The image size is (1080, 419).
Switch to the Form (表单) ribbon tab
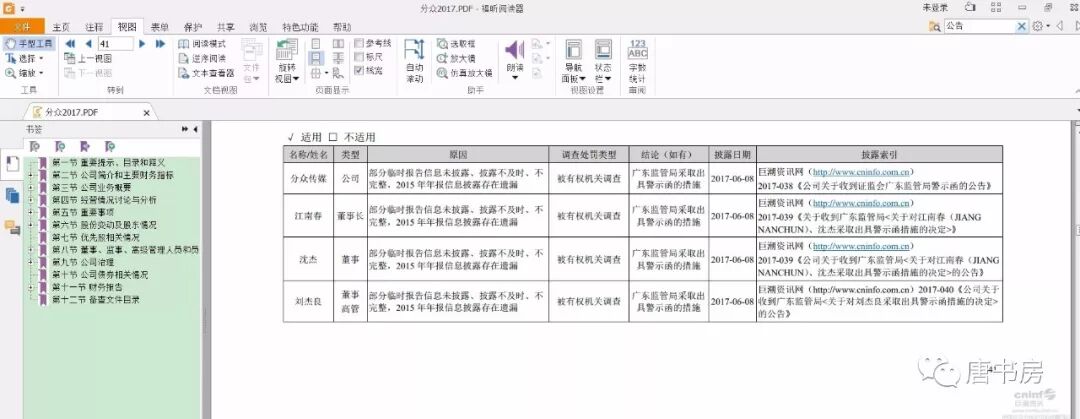tap(160, 27)
